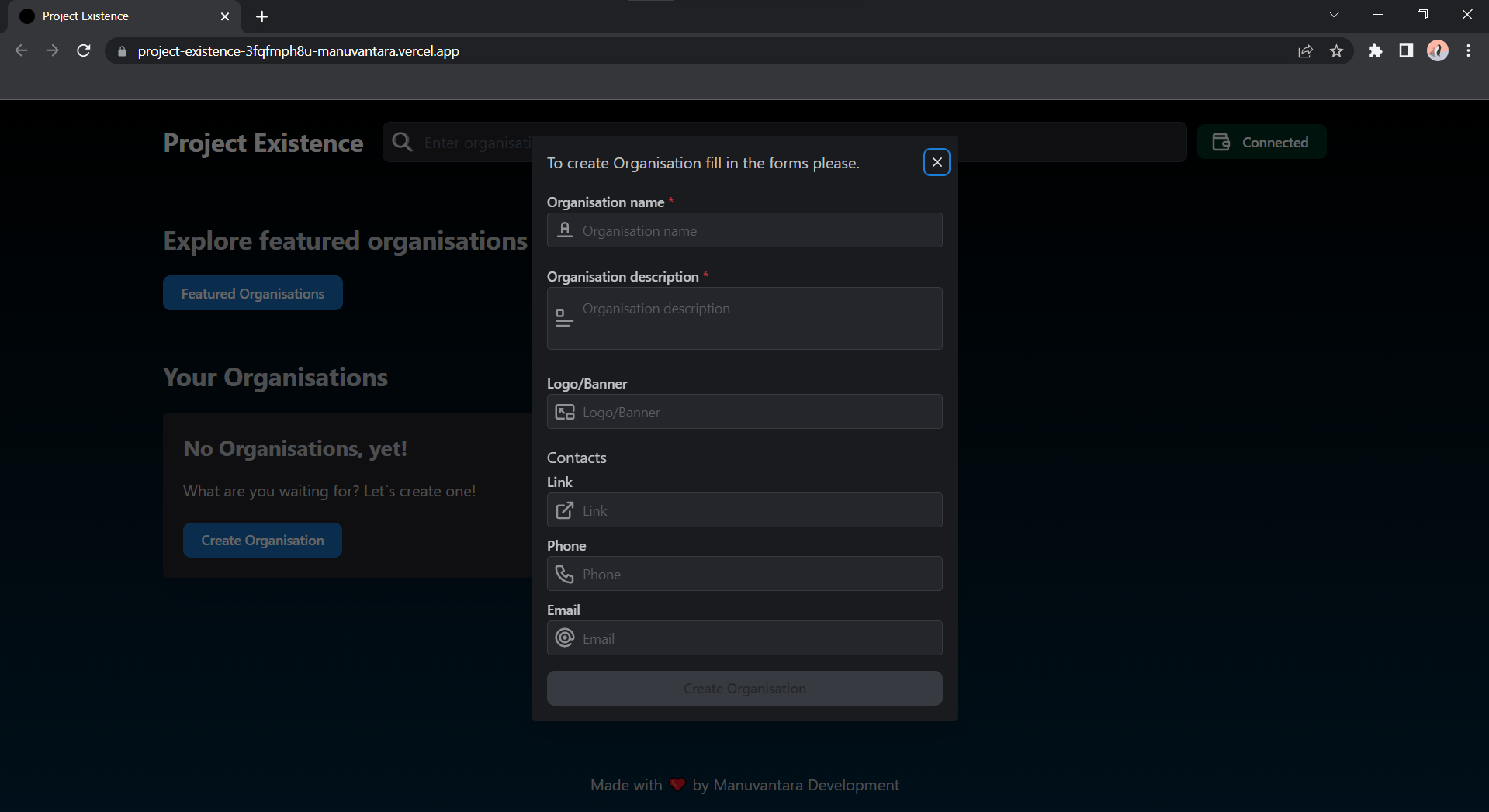Select the Project Existence tab
Image resolution: width=1489 pixels, height=812 pixels.
[x=124, y=16]
